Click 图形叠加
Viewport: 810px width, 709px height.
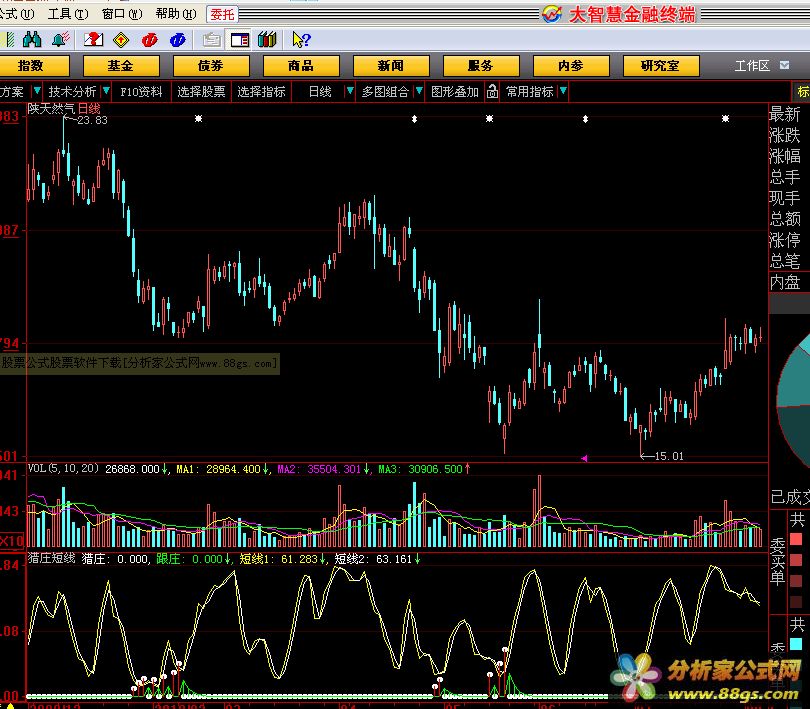pos(455,91)
